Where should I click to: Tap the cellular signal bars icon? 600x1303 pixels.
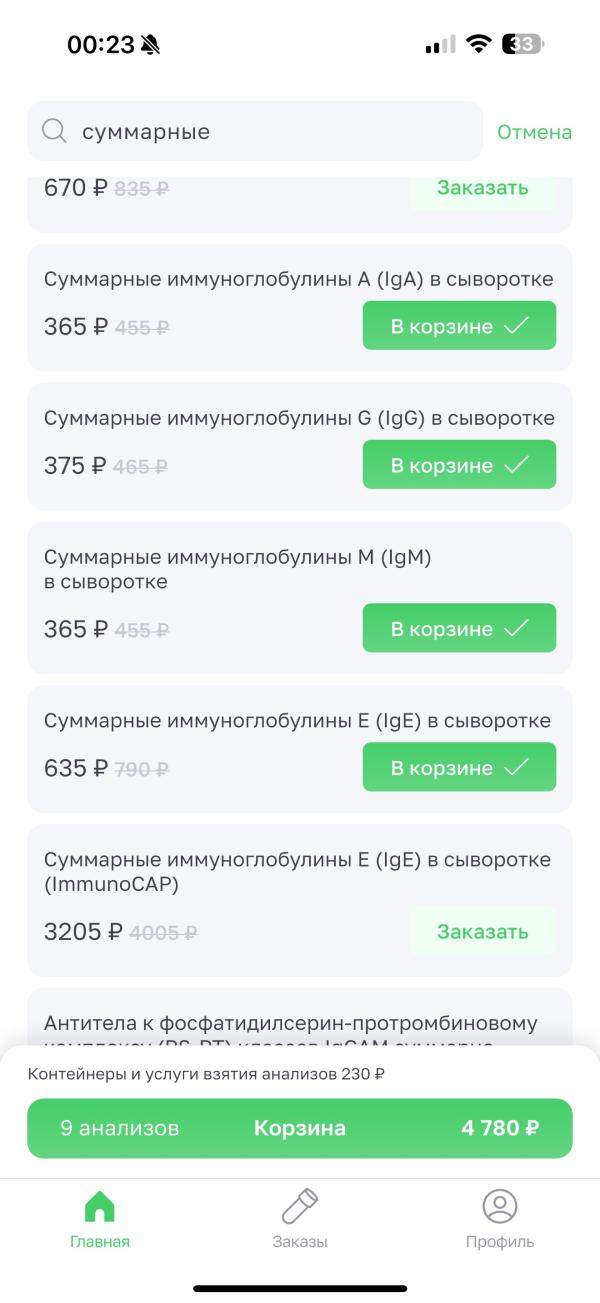436,43
